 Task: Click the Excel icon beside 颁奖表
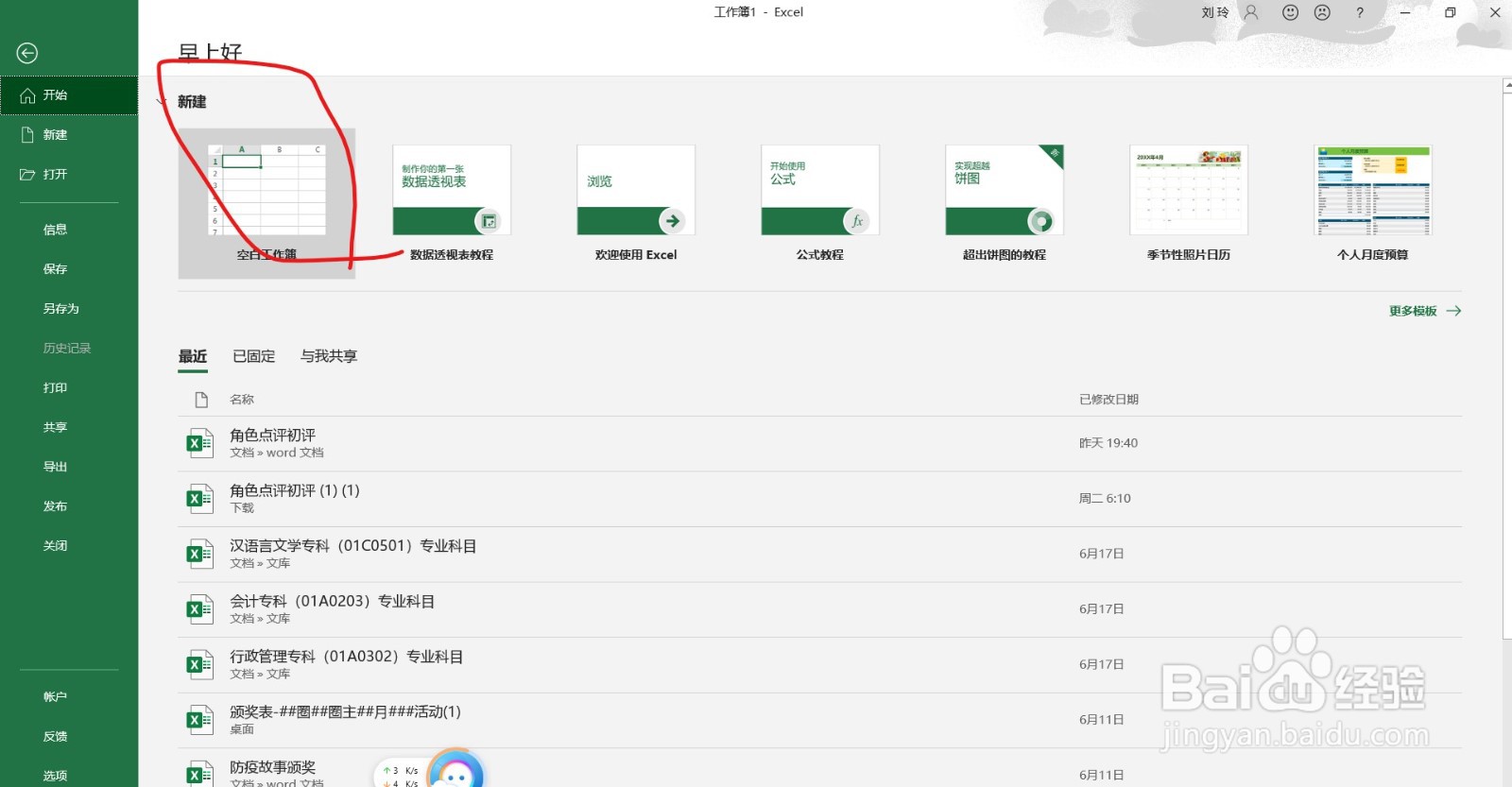point(199,720)
